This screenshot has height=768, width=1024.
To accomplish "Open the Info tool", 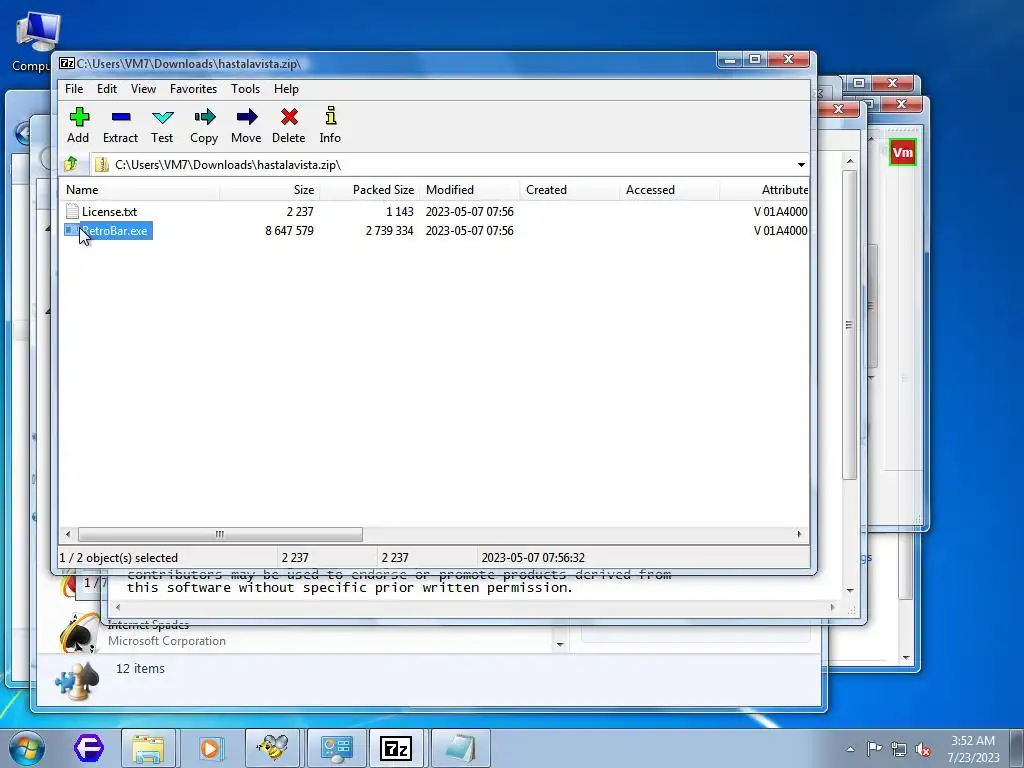I will click(x=330, y=116).
